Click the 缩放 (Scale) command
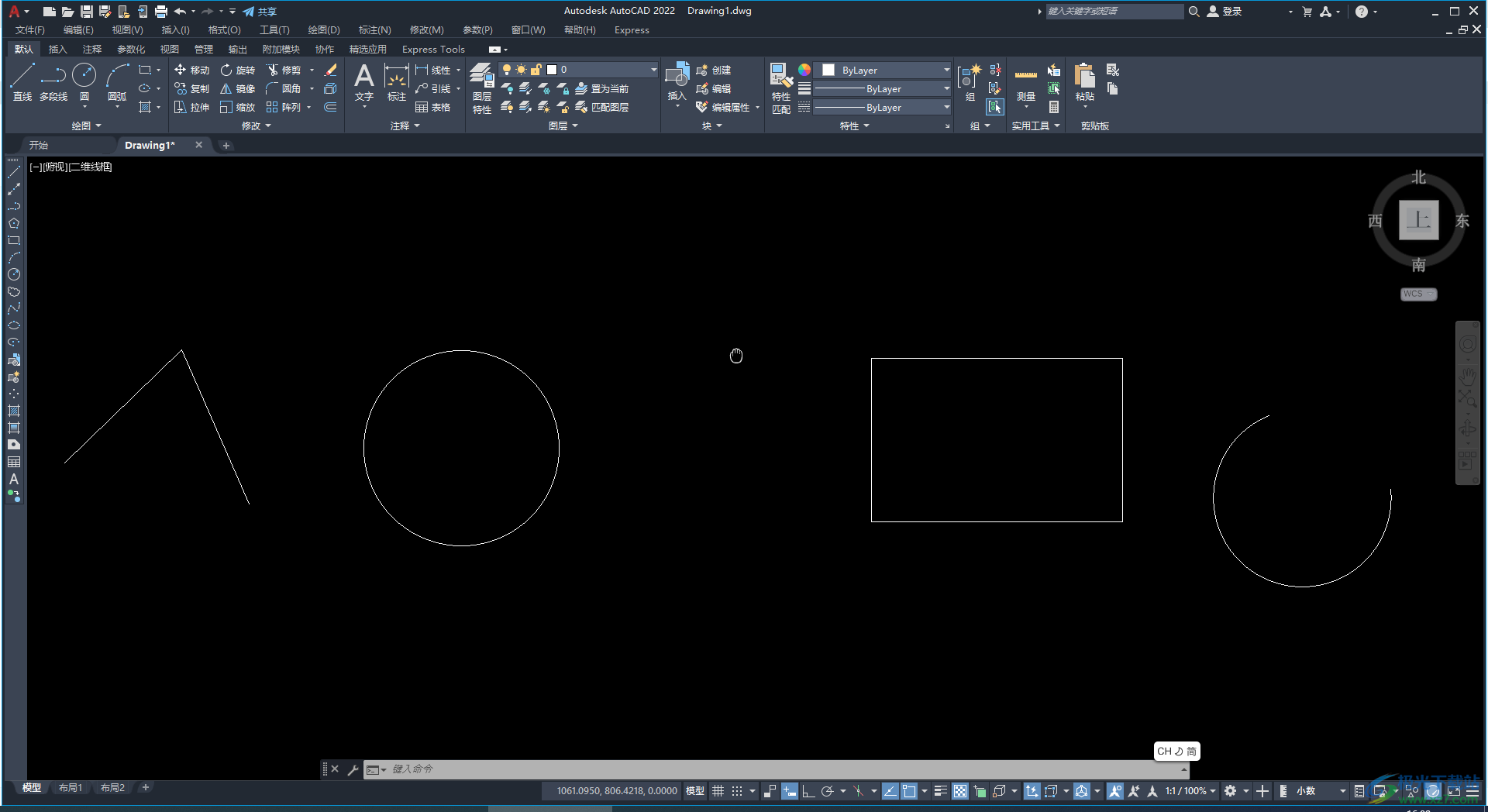This screenshot has height=812, width=1488. [x=237, y=107]
